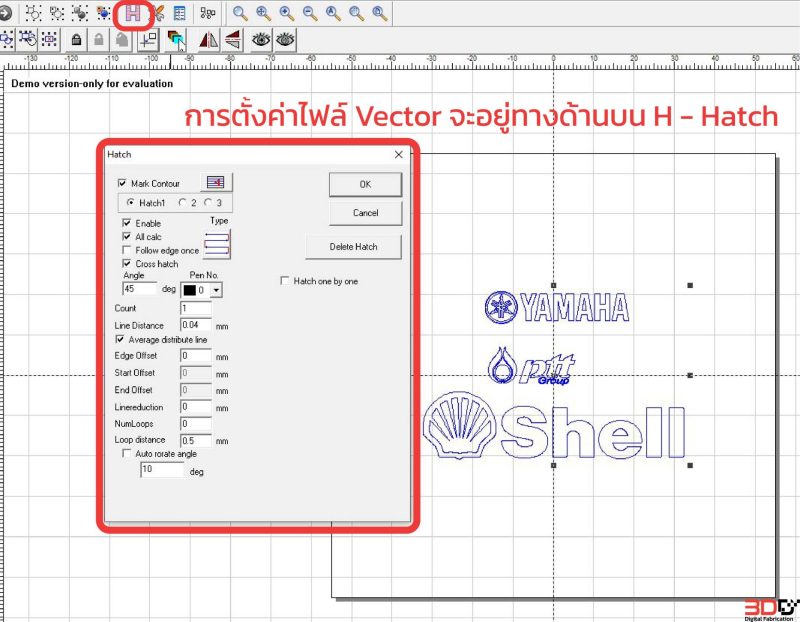Viewport: 800px width, 622px height.
Task: Select the YAMAHA logo on canvas
Action: click(x=557, y=308)
